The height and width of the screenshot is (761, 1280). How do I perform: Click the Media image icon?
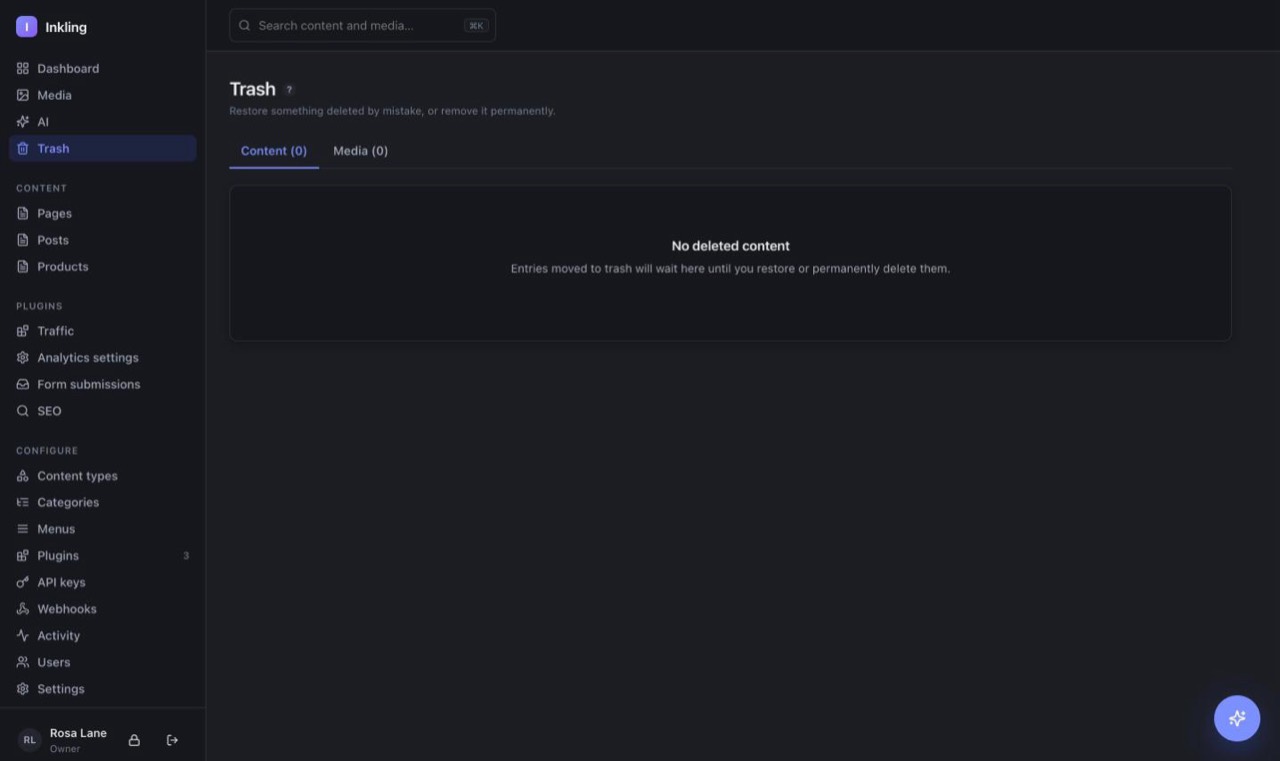coord(23,95)
